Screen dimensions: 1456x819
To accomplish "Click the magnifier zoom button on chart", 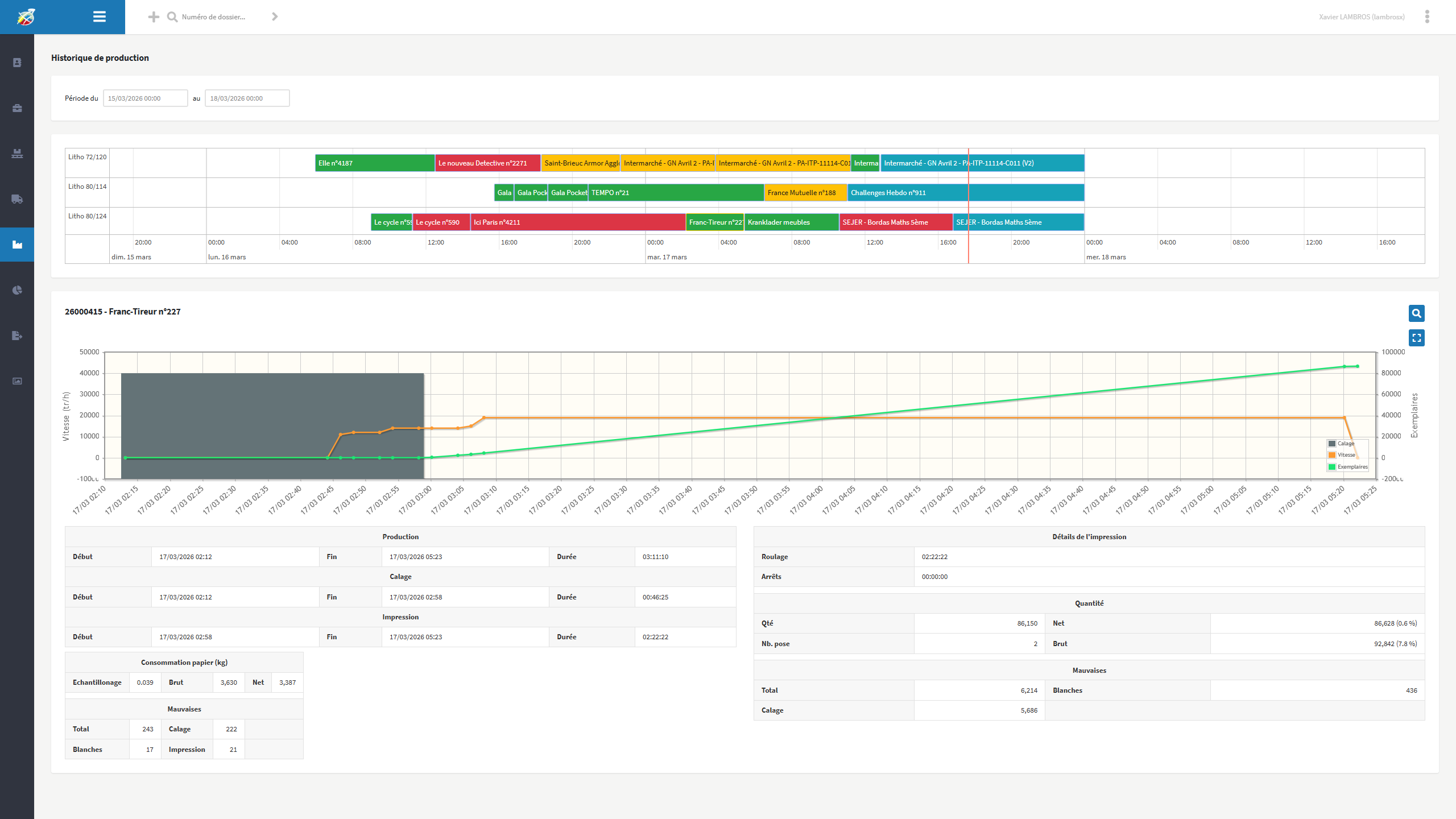I will click(x=1416, y=313).
